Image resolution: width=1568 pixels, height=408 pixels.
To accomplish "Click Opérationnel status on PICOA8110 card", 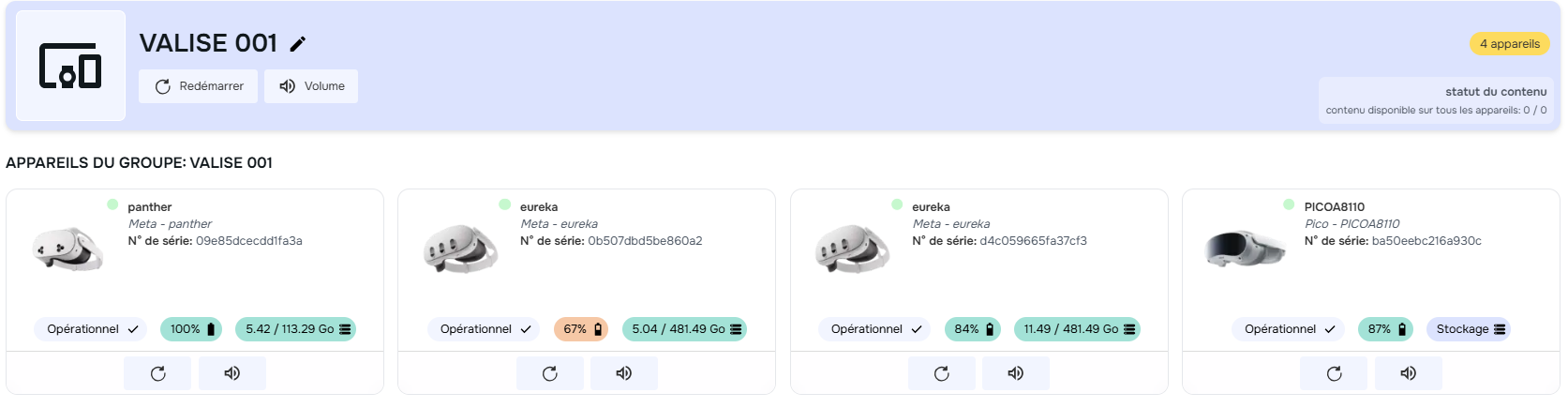I will [x=1289, y=329].
